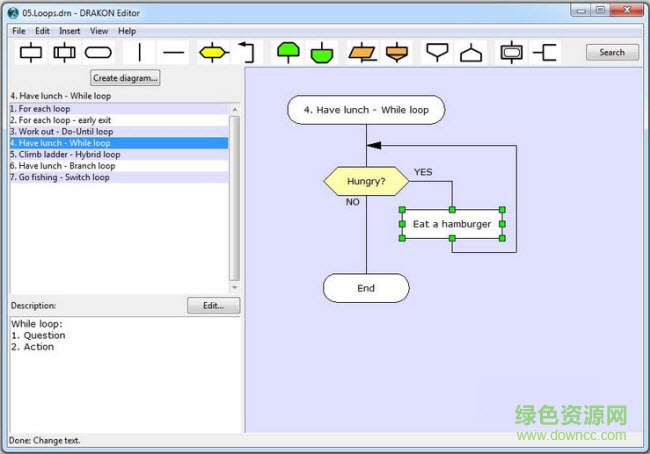
Task: Select the Action rectangle tool
Action: point(31,52)
